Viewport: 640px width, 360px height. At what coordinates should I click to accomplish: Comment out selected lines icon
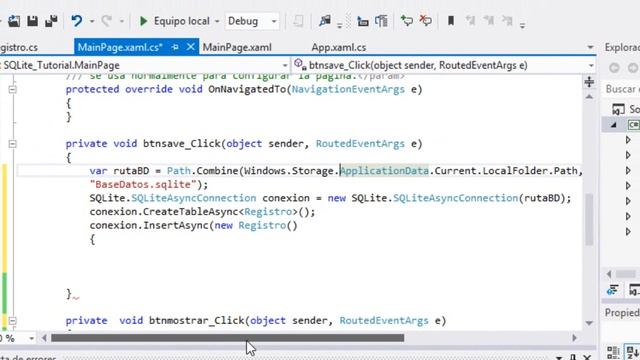point(407,21)
